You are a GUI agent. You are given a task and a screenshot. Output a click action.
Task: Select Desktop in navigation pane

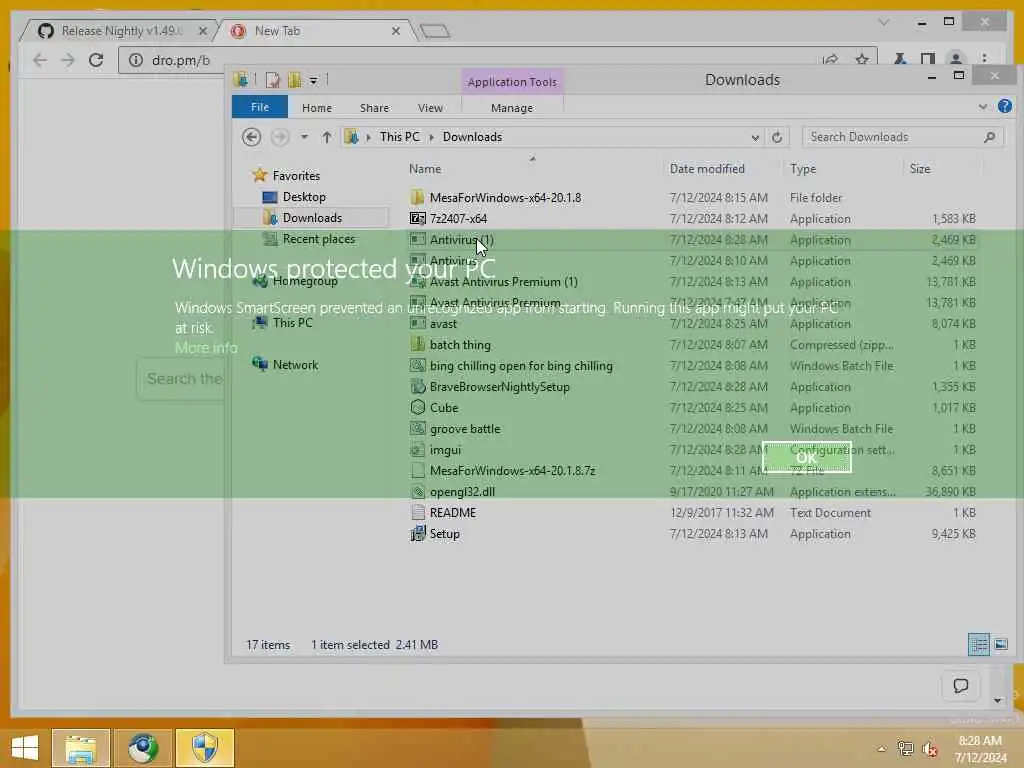(304, 197)
